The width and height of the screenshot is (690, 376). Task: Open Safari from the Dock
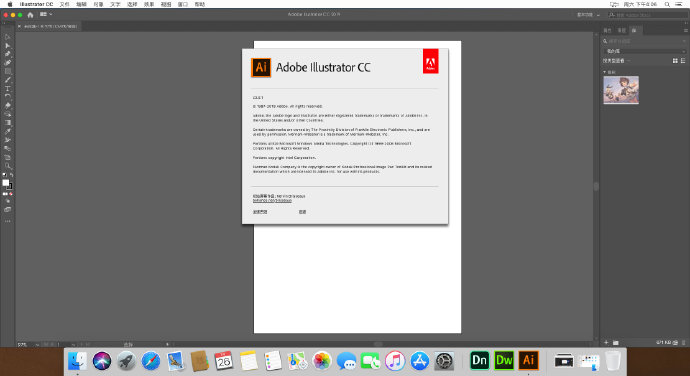pyautogui.click(x=151, y=361)
